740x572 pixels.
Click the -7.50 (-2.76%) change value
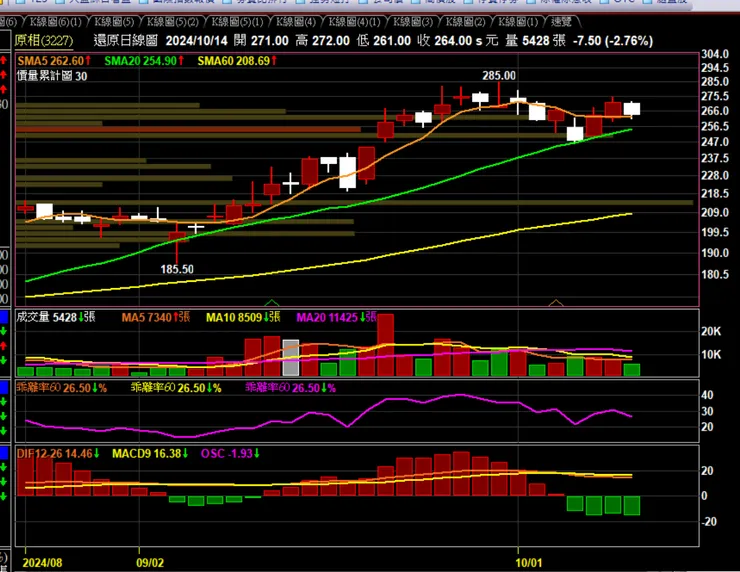tap(613, 41)
